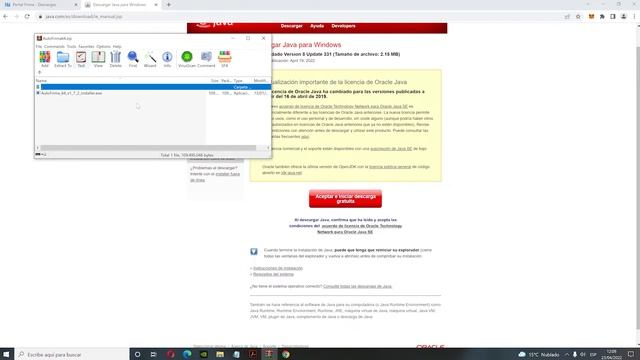
Task: Open Microsoft Edge from the taskbar
Action: (x=187, y=354)
